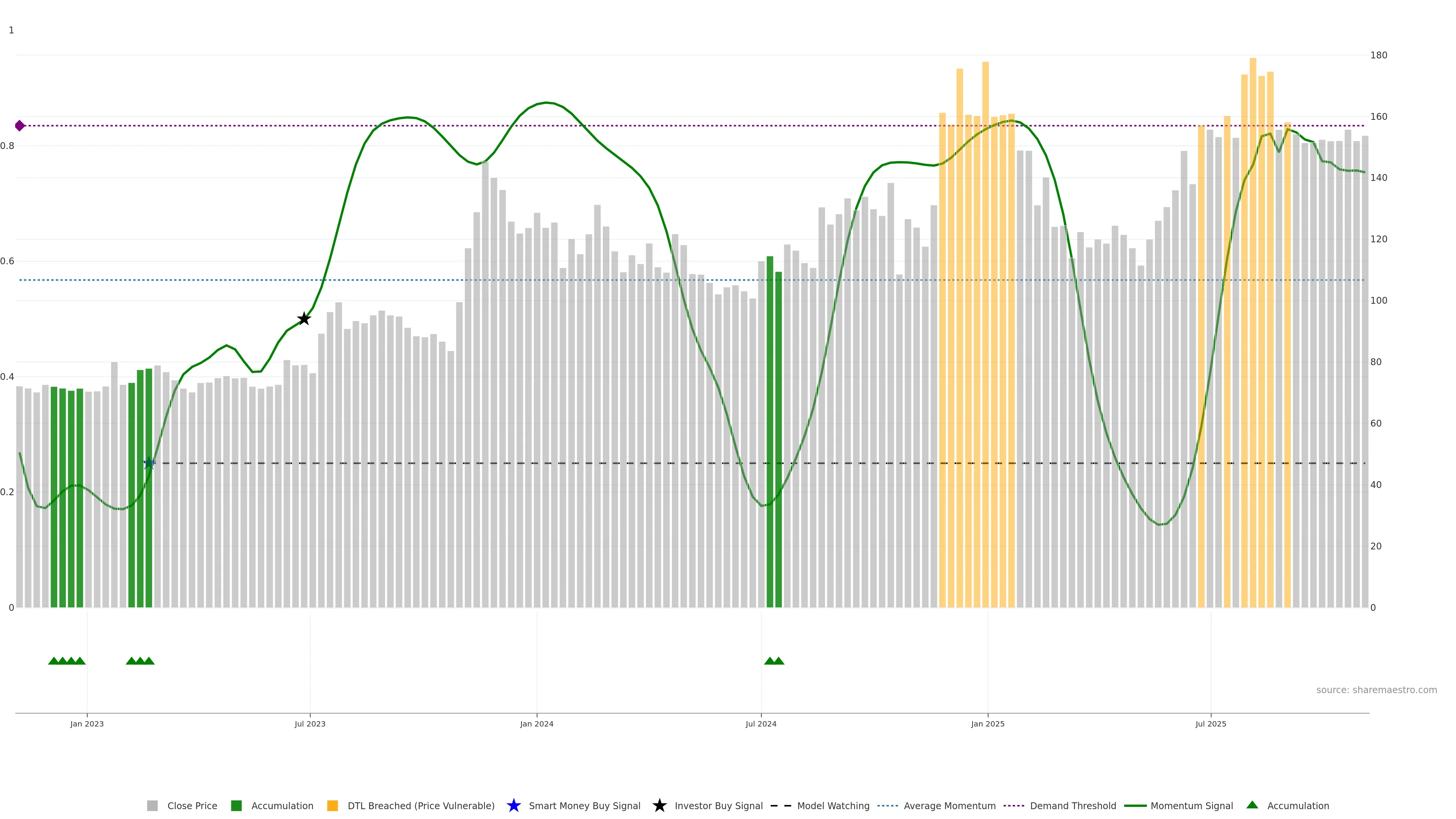This screenshot has width=1456, height=819.
Task: Click the green Accumulation square legend swatch
Action: (236, 805)
